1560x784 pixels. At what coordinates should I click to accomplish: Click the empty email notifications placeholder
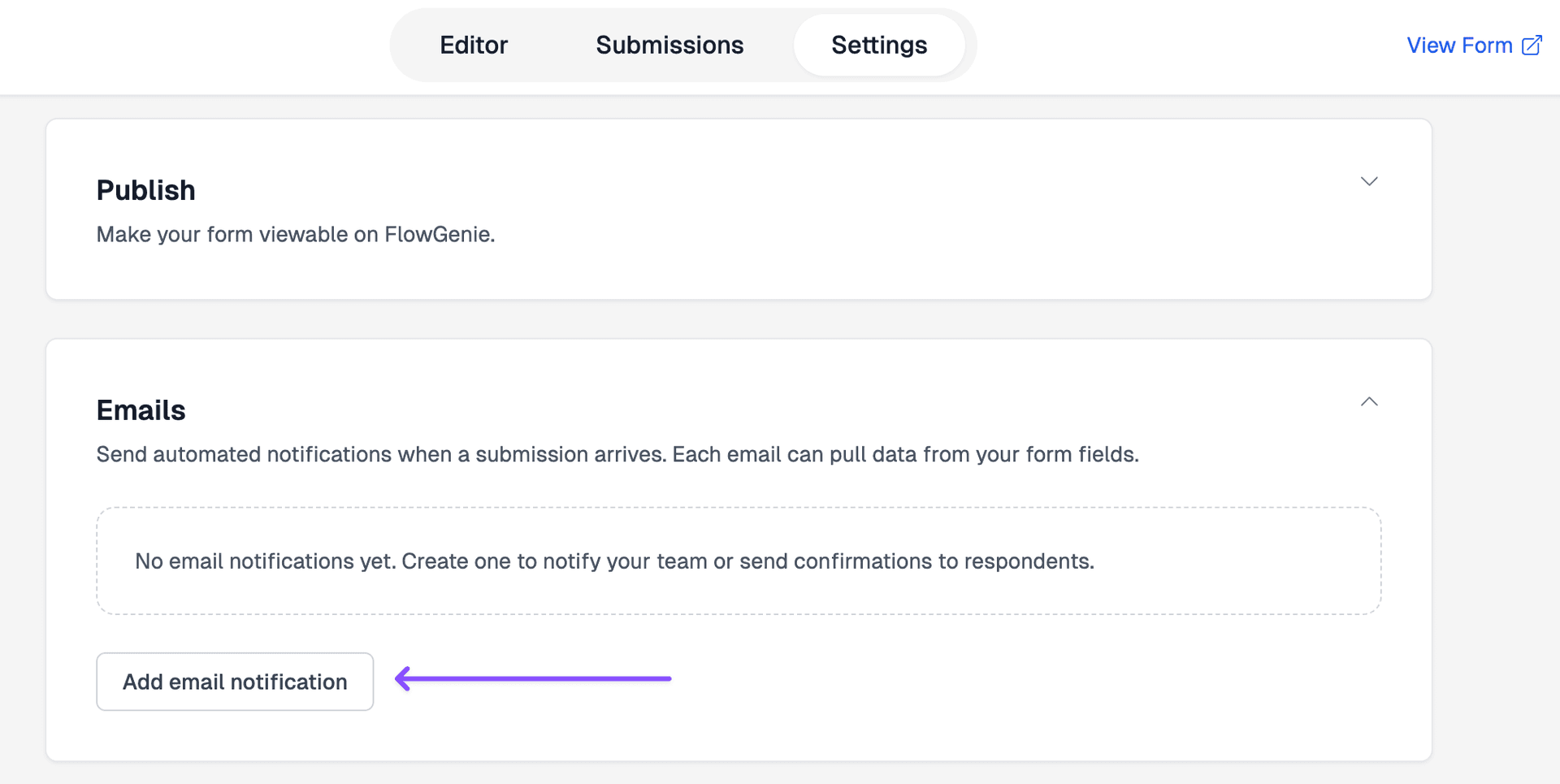click(x=738, y=561)
